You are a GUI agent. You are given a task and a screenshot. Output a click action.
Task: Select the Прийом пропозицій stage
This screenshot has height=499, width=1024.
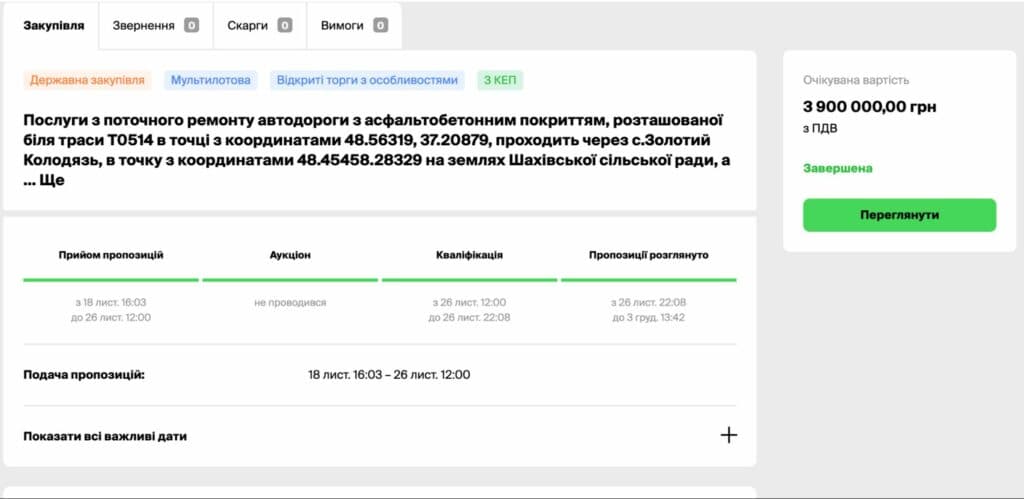click(111, 255)
